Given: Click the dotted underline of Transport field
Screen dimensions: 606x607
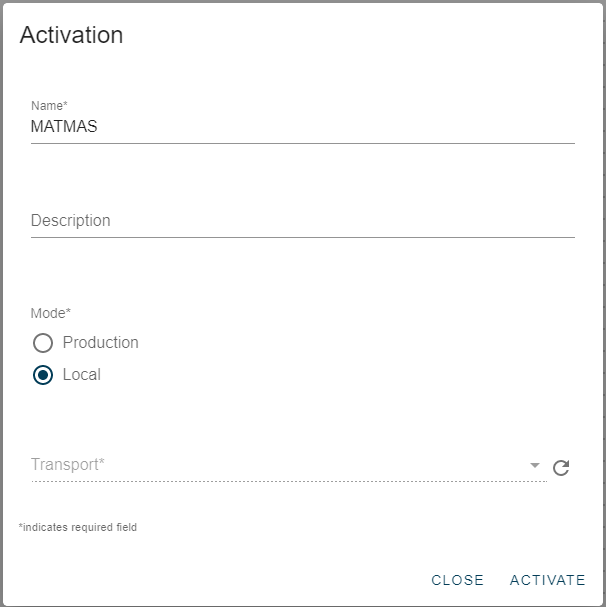Looking at the screenshot, I should [x=288, y=481].
